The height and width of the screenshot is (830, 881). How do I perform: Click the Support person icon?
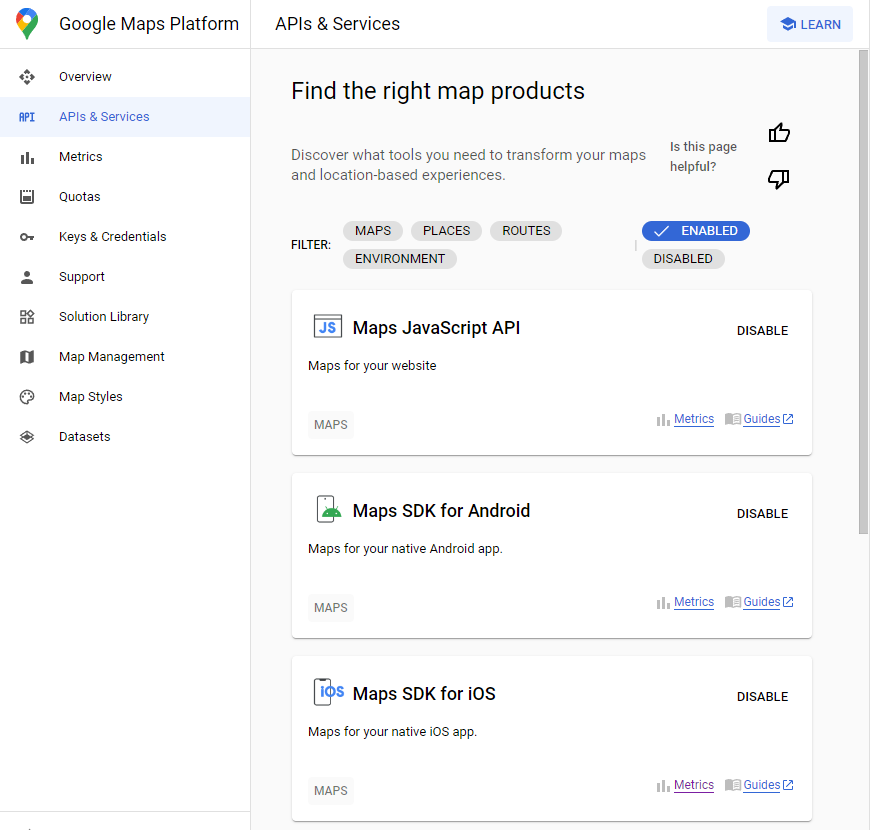pos(27,277)
